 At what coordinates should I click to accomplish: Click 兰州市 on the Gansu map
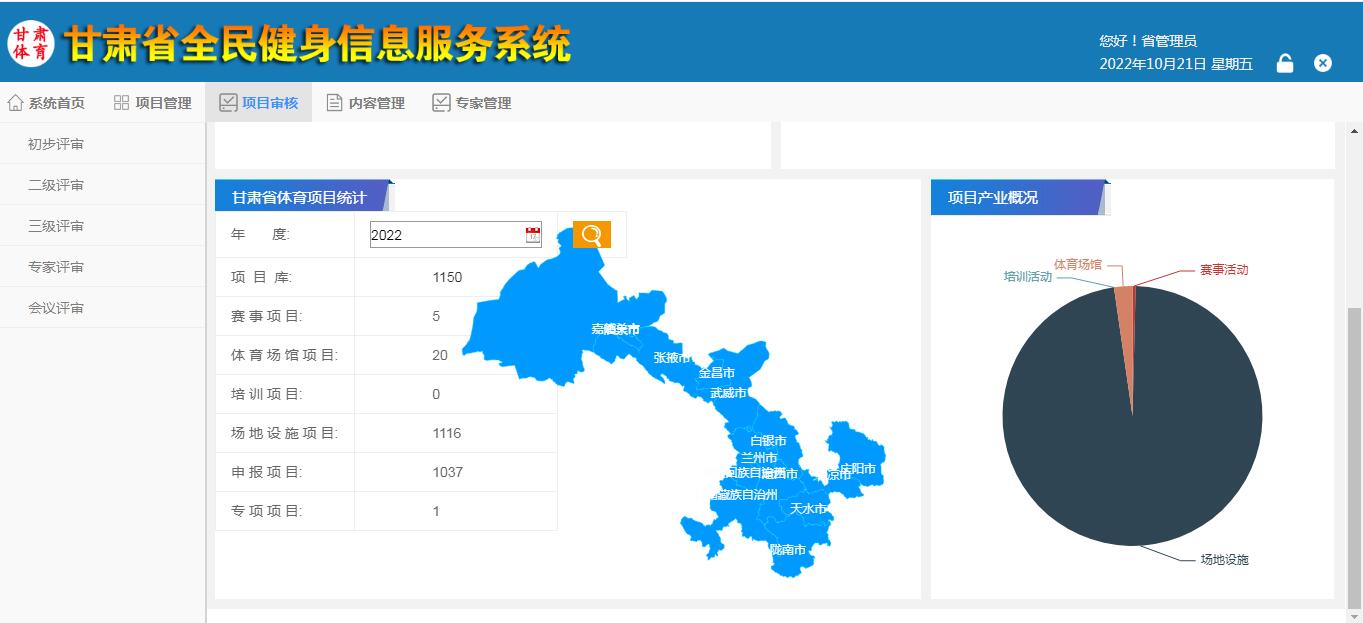[x=758, y=457]
